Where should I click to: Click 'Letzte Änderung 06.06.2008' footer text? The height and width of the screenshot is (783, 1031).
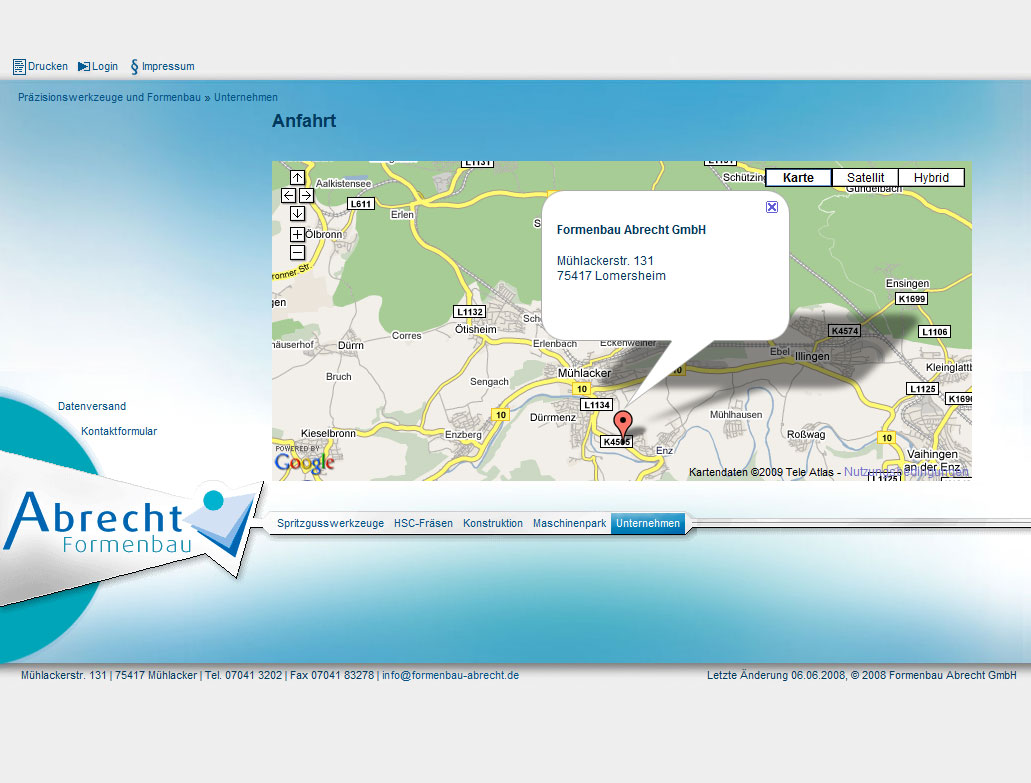[x=777, y=675]
